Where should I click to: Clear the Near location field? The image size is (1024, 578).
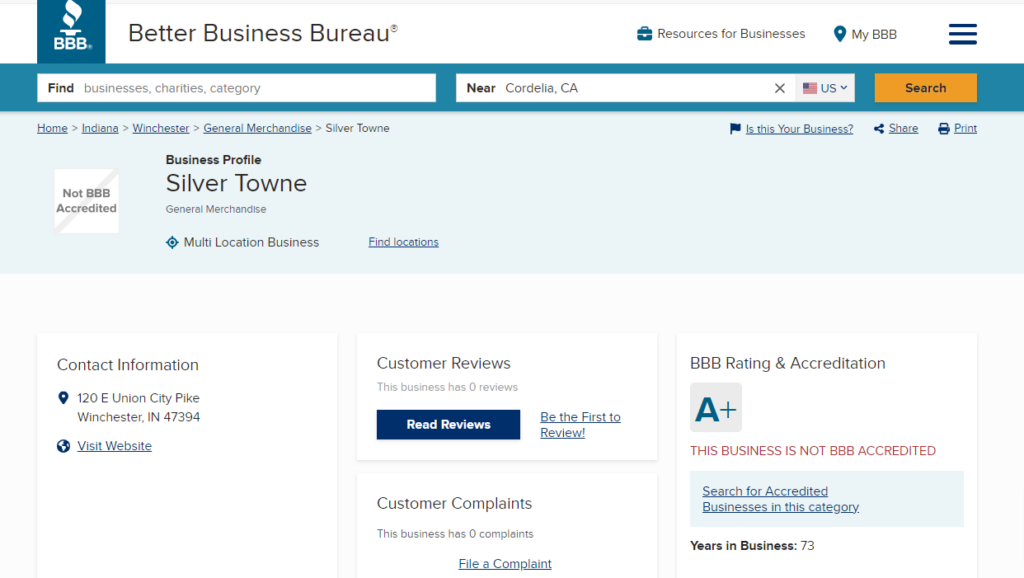[x=780, y=88]
